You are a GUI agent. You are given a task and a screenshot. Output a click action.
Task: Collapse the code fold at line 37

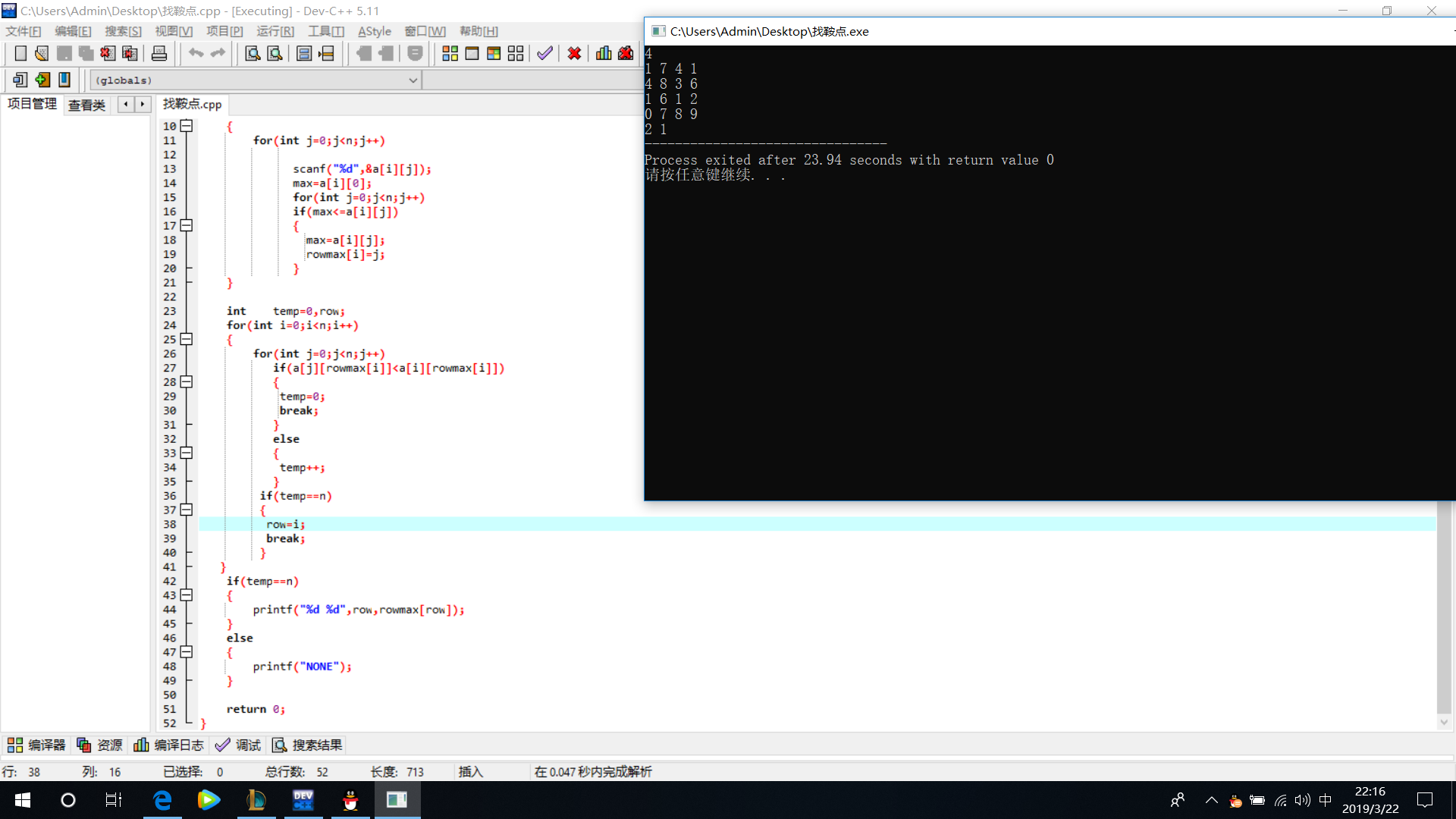187,510
